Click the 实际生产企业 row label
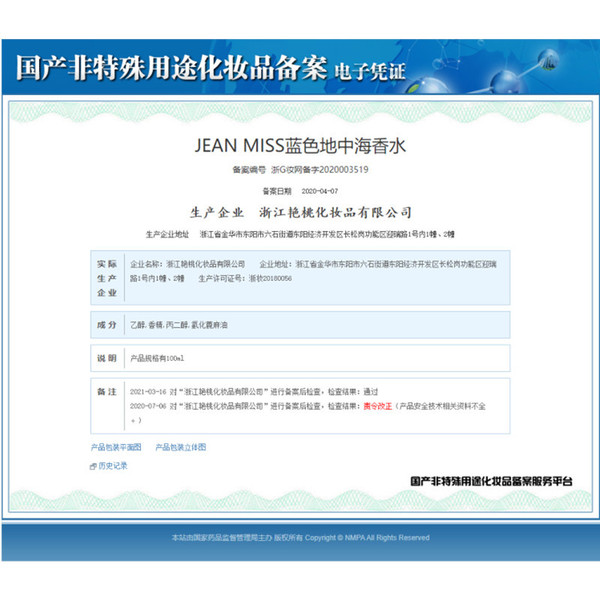 [x=107, y=278]
